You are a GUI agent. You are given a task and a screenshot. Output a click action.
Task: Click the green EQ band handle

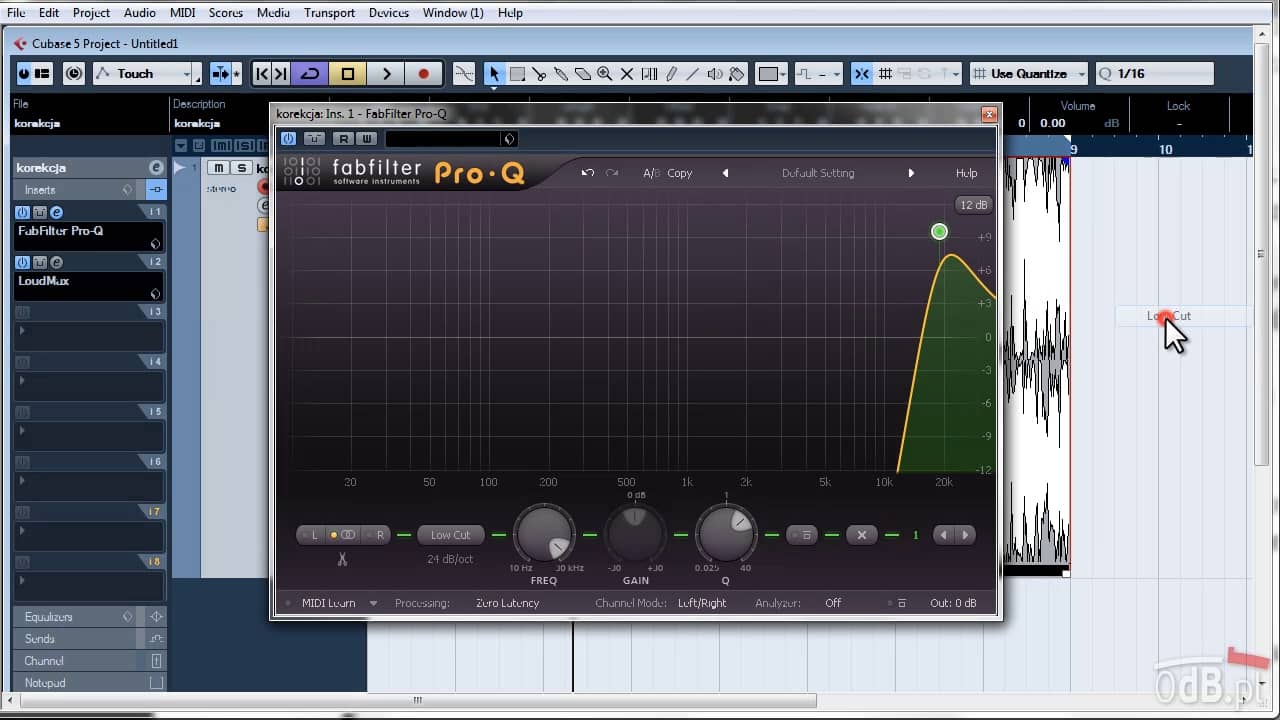939,232
